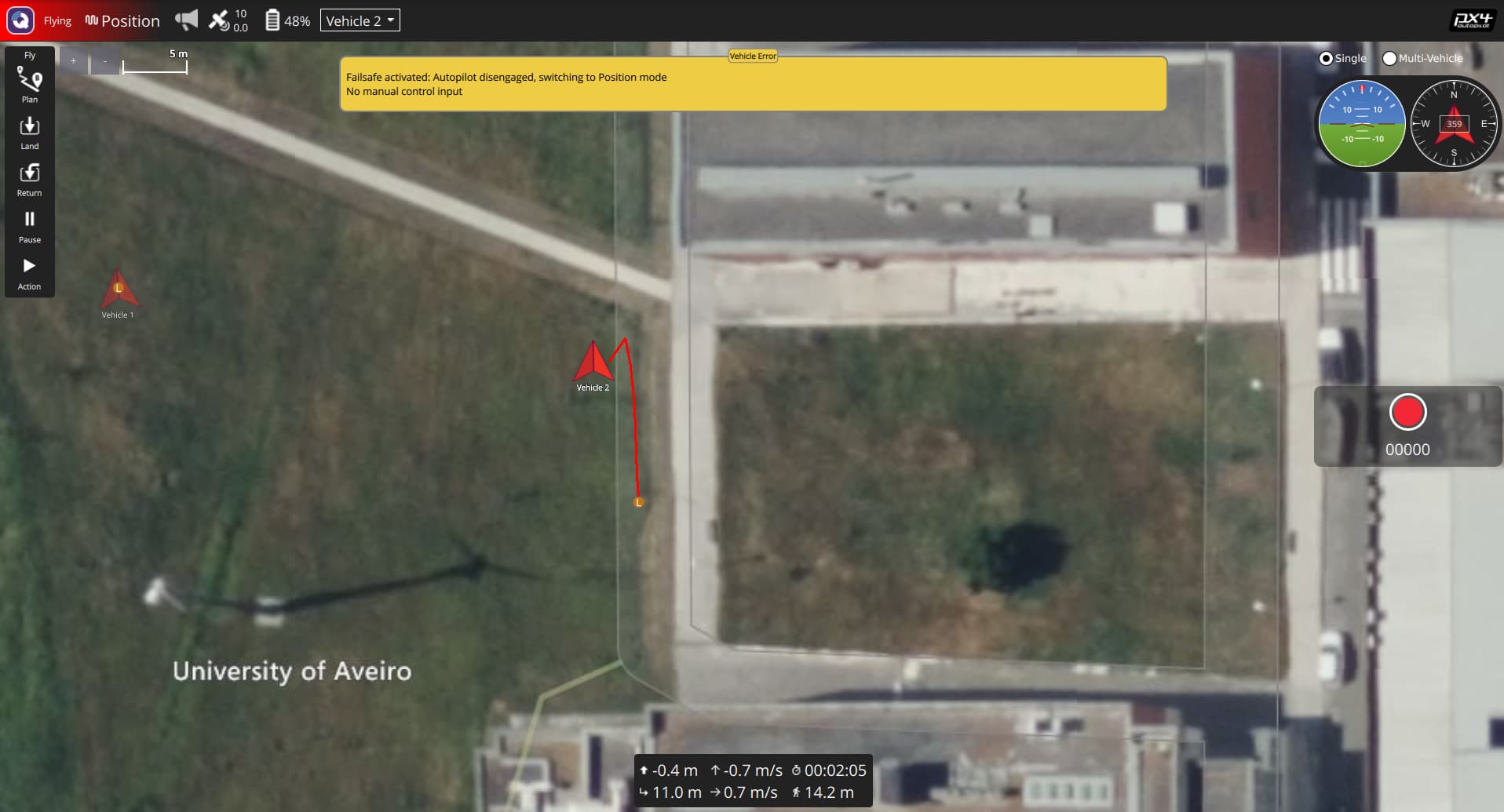Pause the vehicle mission
The height and width of the screenshot is (812, 1504).
pos(30,225)
